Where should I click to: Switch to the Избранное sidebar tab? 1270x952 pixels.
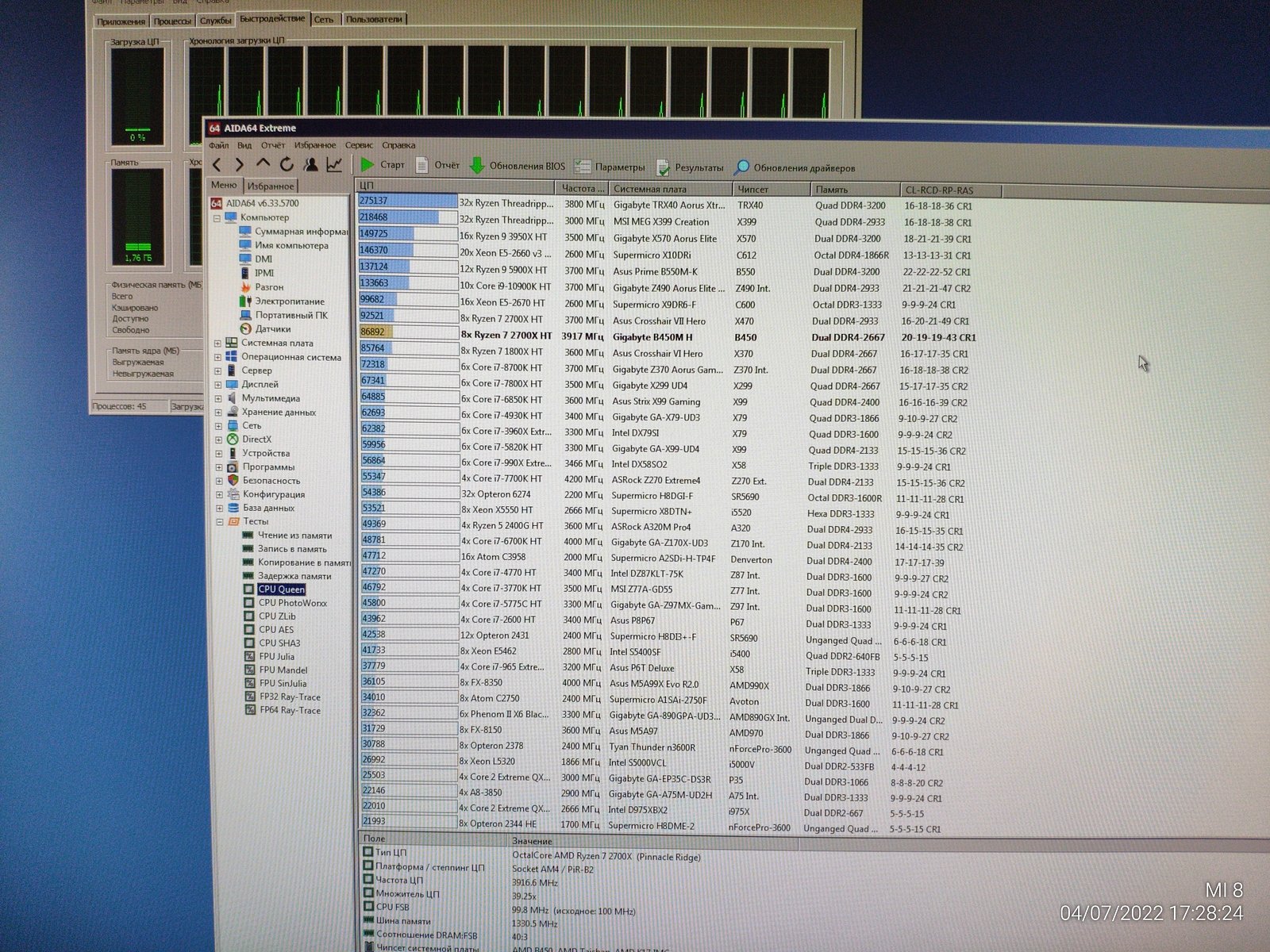270,186
